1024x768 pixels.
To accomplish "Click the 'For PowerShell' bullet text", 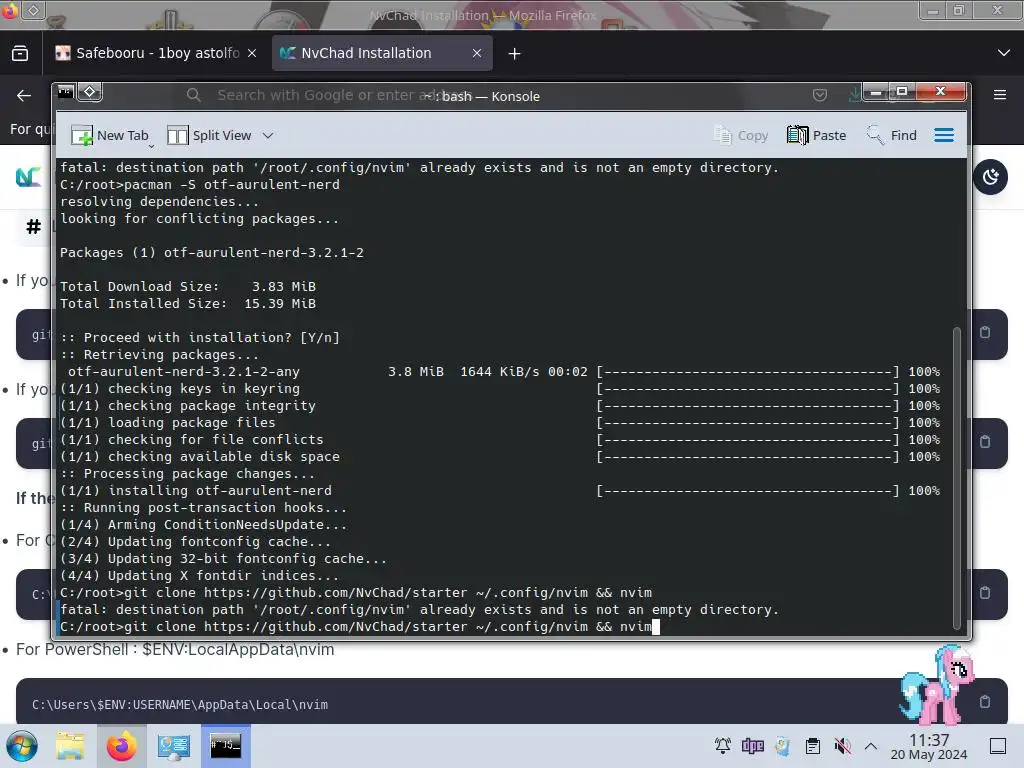I will tap(175, 649).
